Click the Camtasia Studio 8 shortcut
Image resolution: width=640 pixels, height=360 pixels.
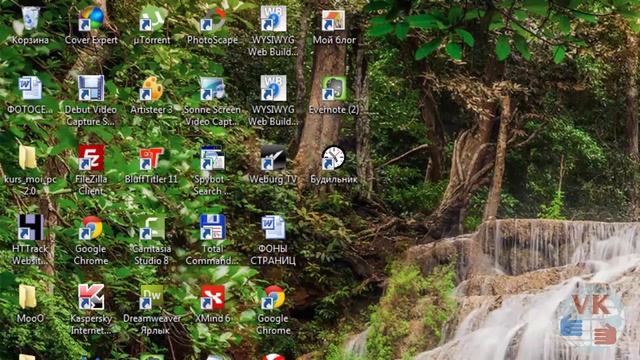coord(151,228)
